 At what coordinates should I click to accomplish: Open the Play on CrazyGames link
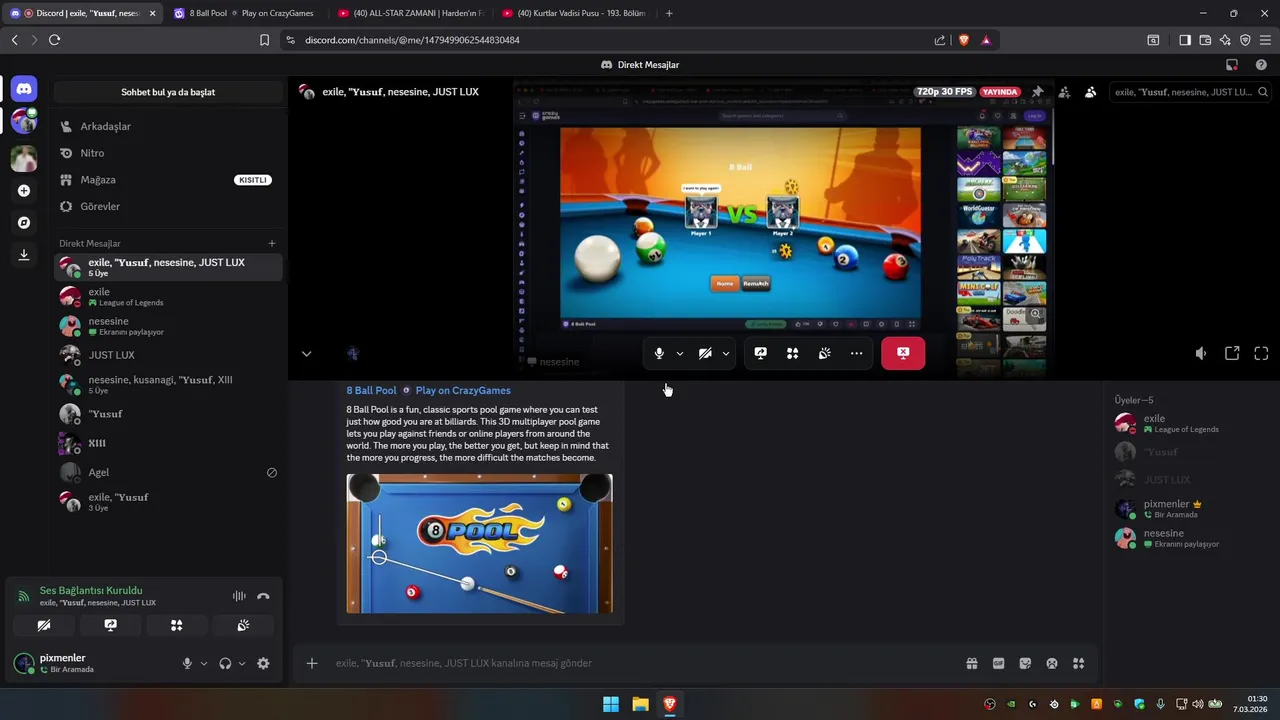(x=463, y=390)
